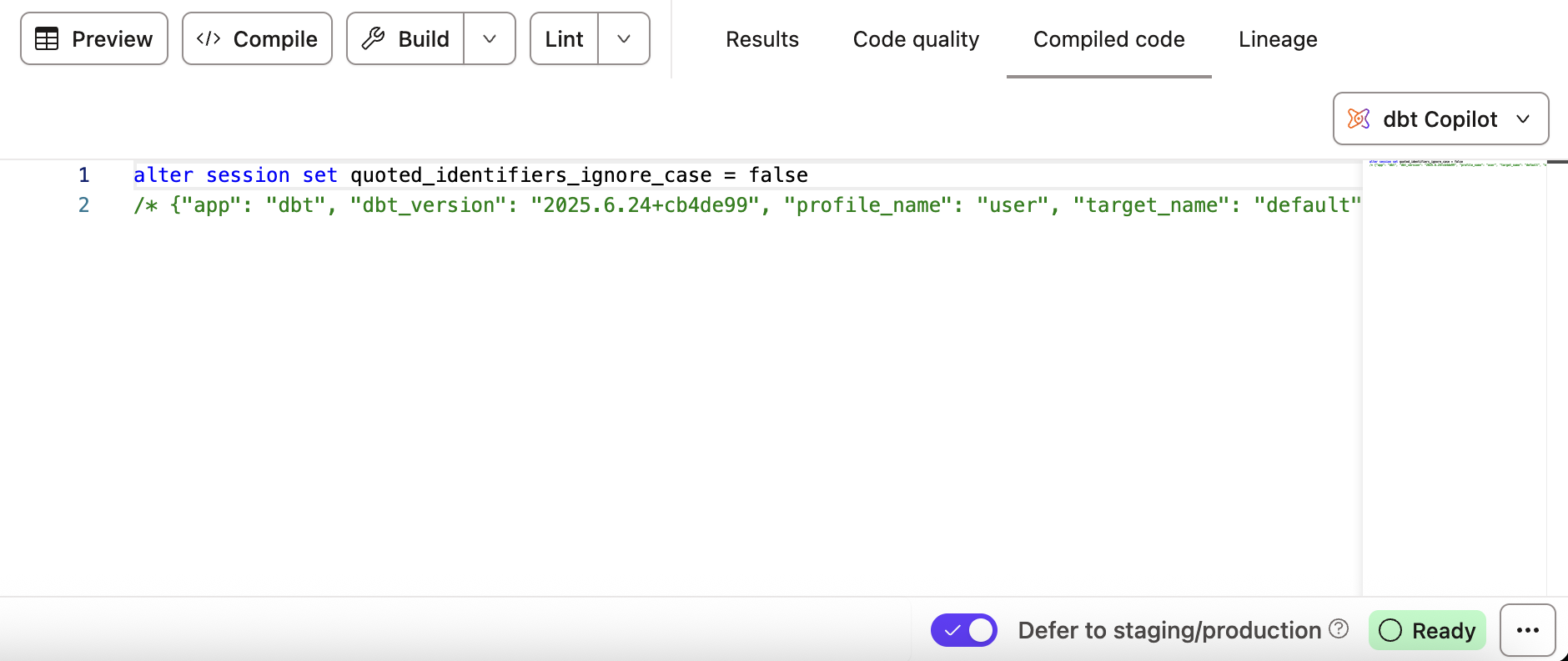This screenshot has width=1568, height=661.
Task: Click the Compile code brackets icon
Action: pyautogui.click(x=209, y=39)
